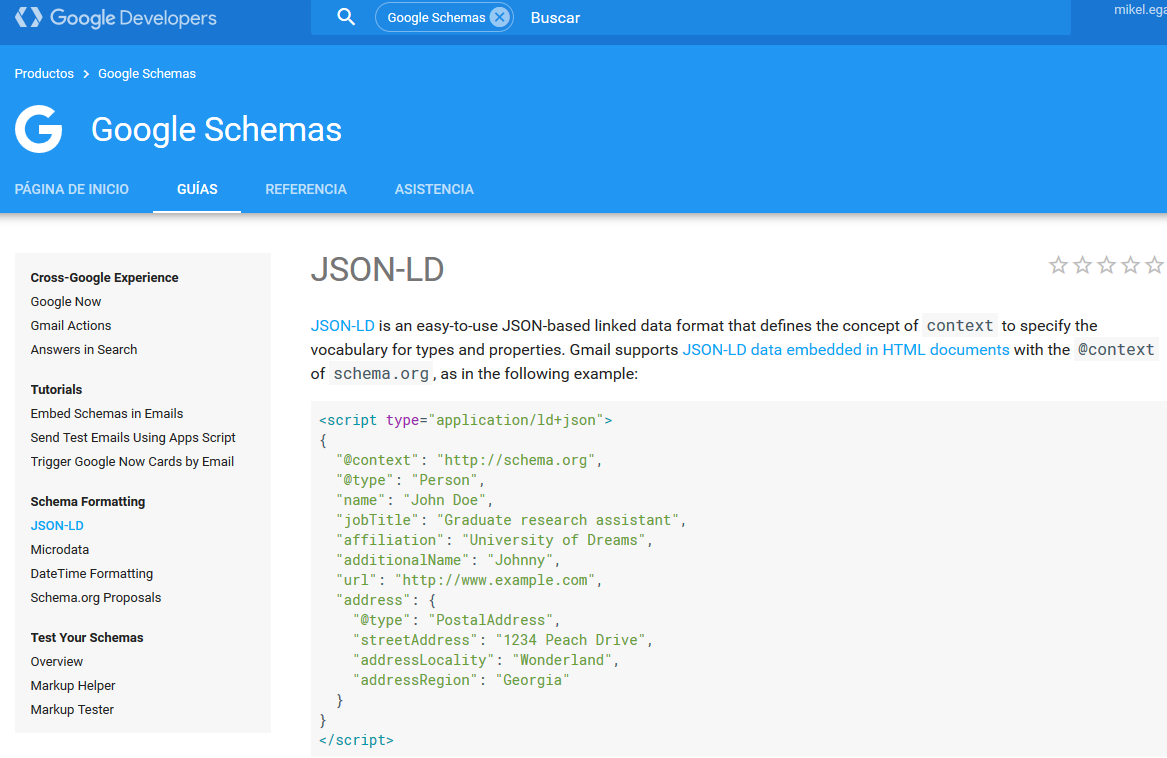Select JSON-LD in the sidebar

point(57,526)
